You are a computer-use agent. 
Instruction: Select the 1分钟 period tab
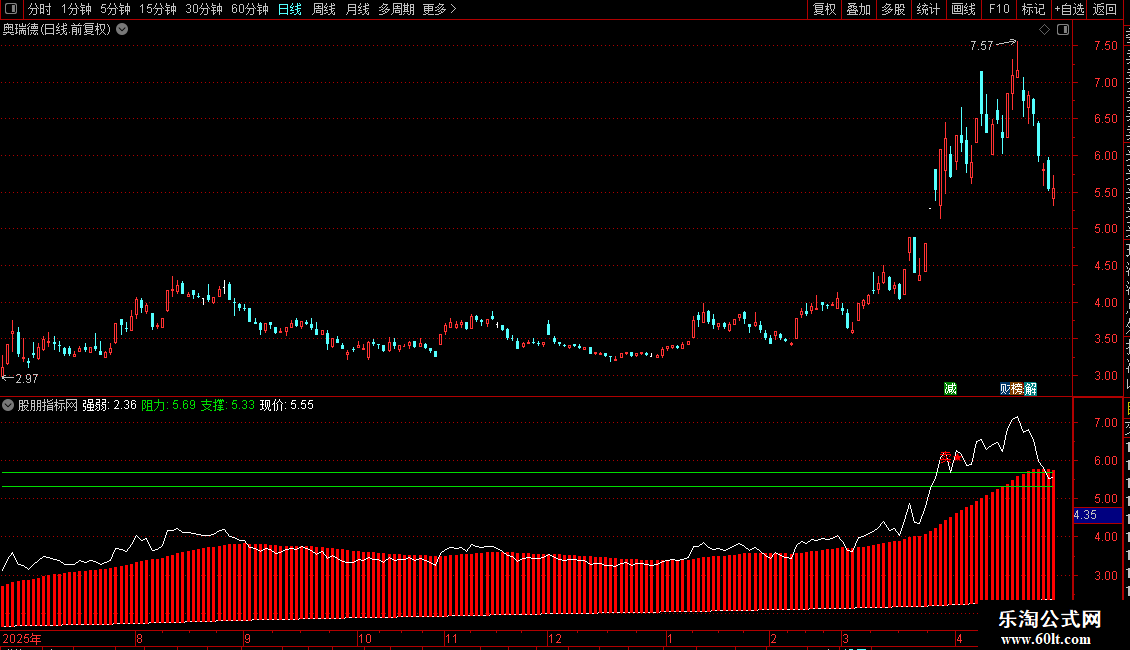pyautogui.click(x=76, y=9)
